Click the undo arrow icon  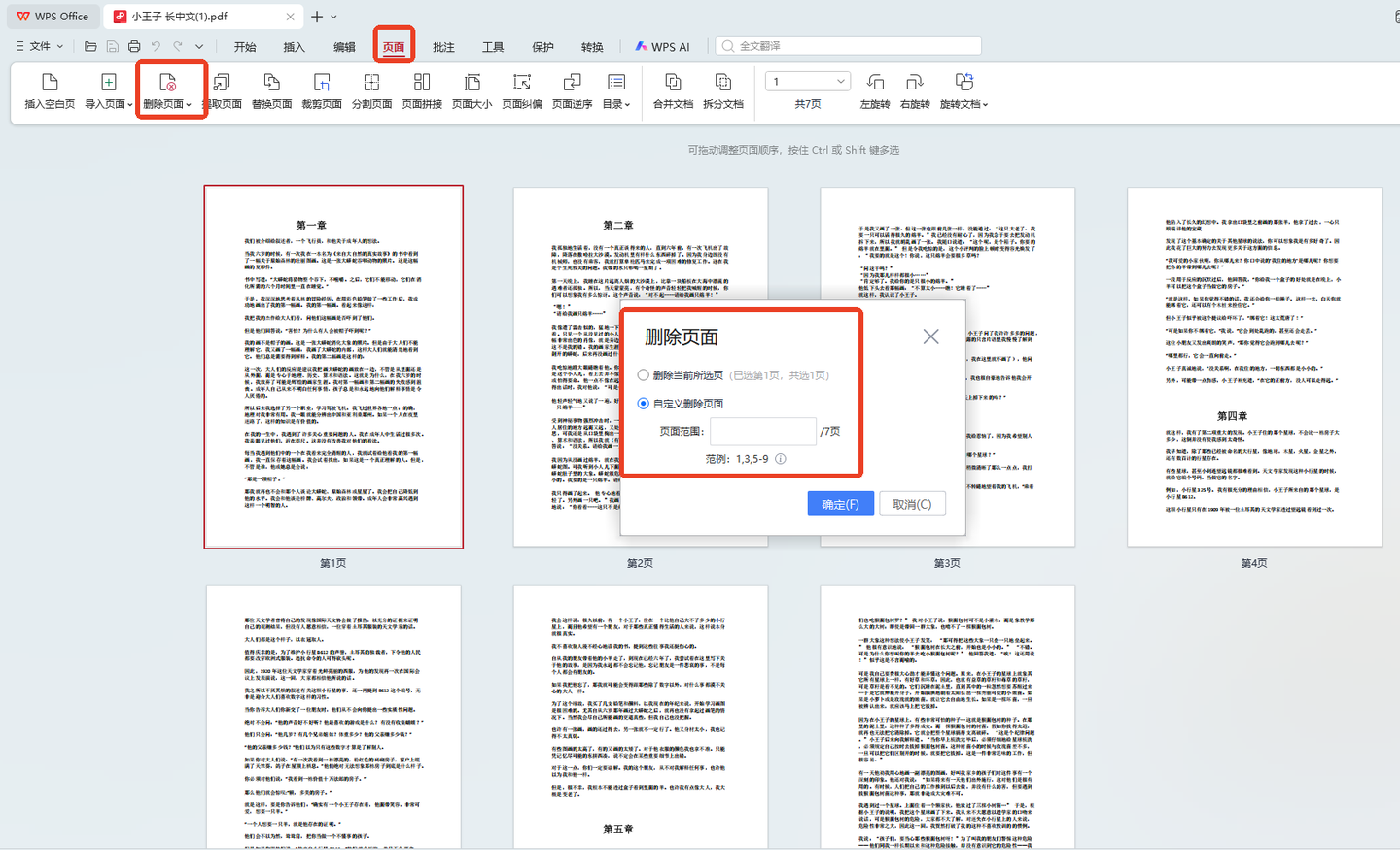pos(156,46)
